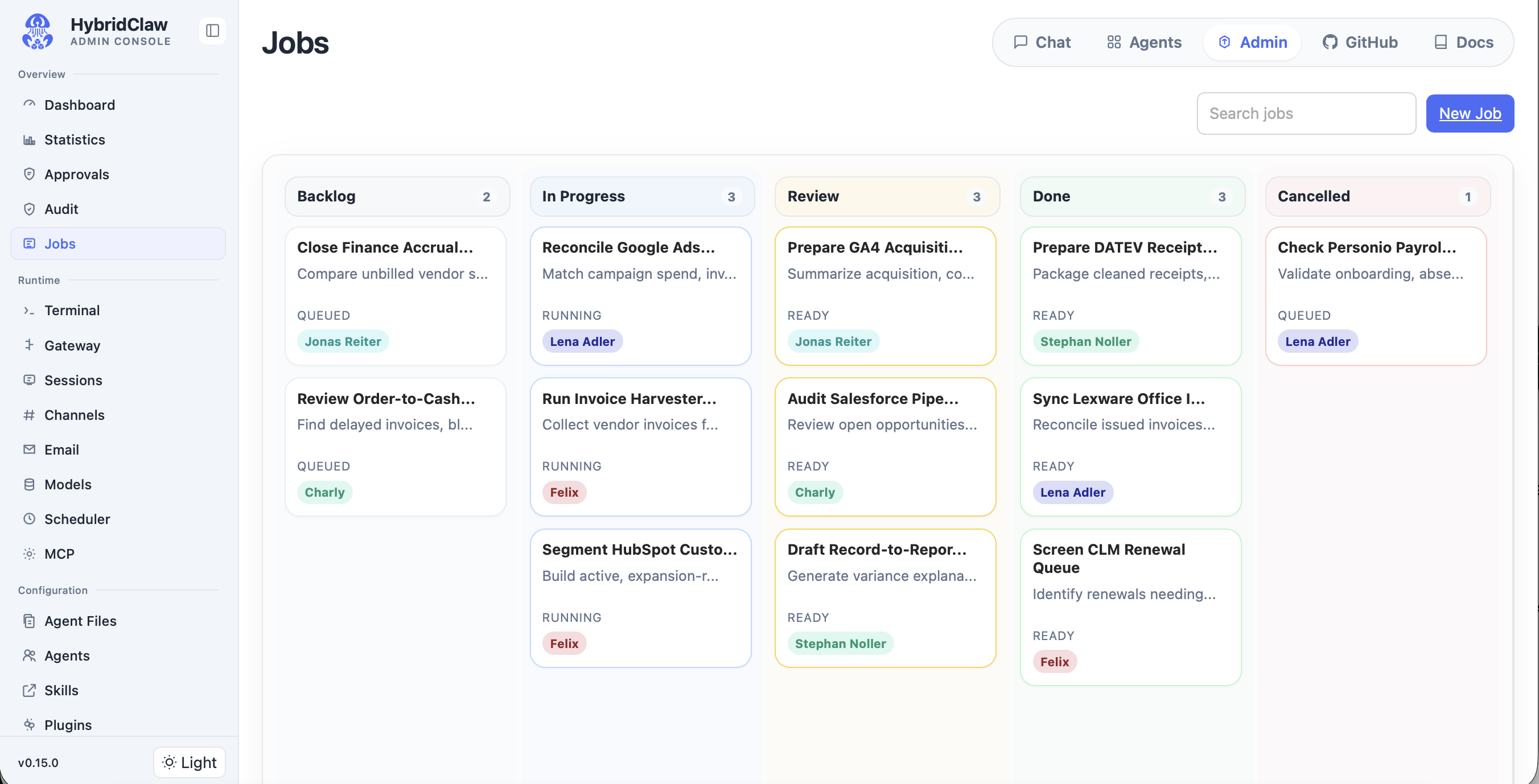Open the Audit Salesforce Pipe... job card
This screenshot has height=784, width=1539.
[x=886, y=447]
